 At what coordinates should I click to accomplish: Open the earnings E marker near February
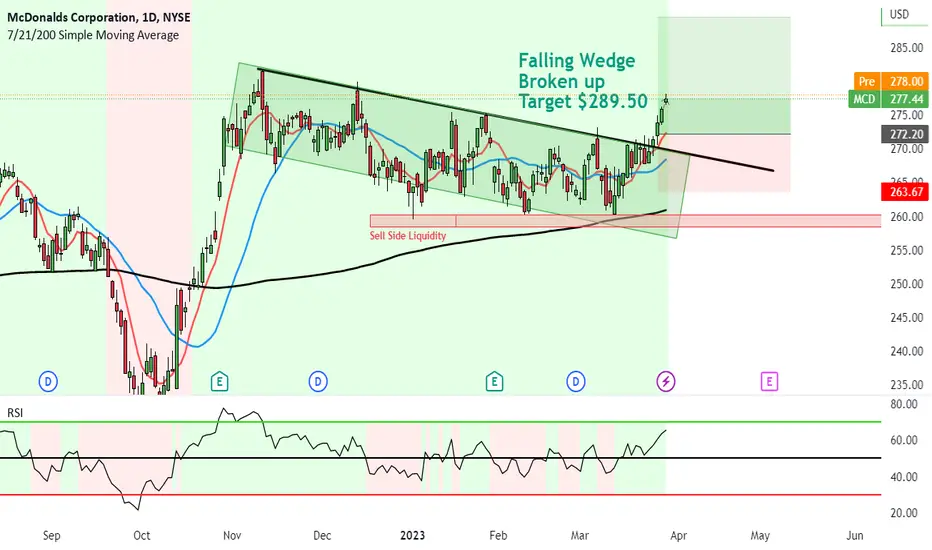494,381
